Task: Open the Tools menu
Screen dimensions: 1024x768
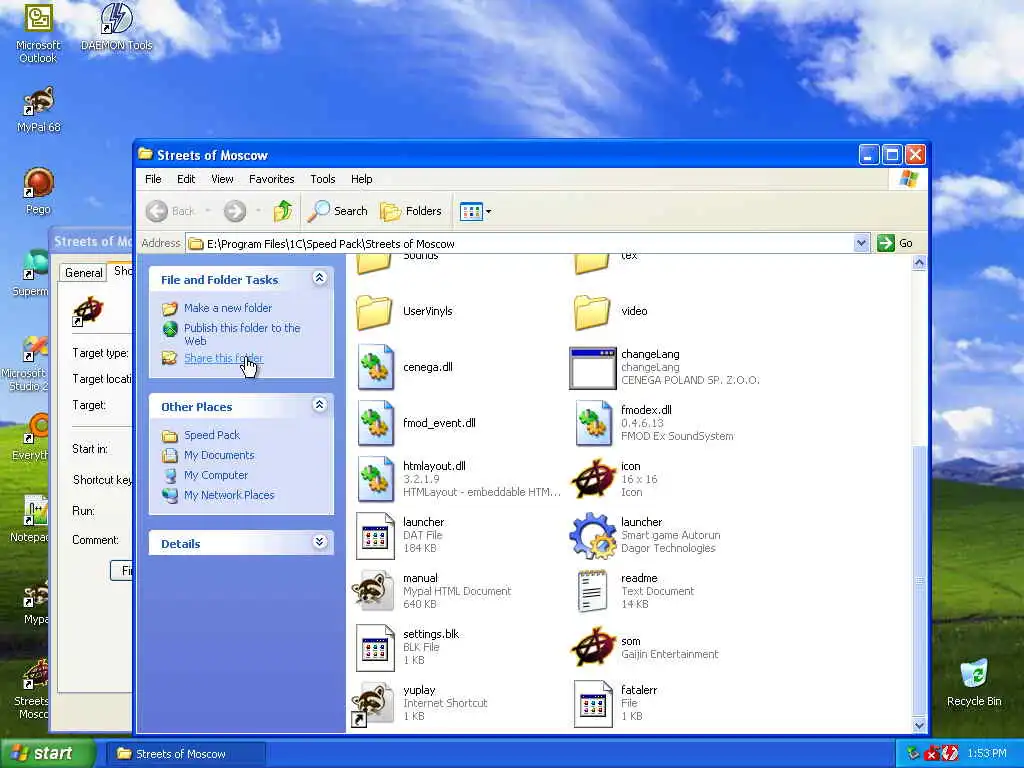Action: [x=323, y=179]
